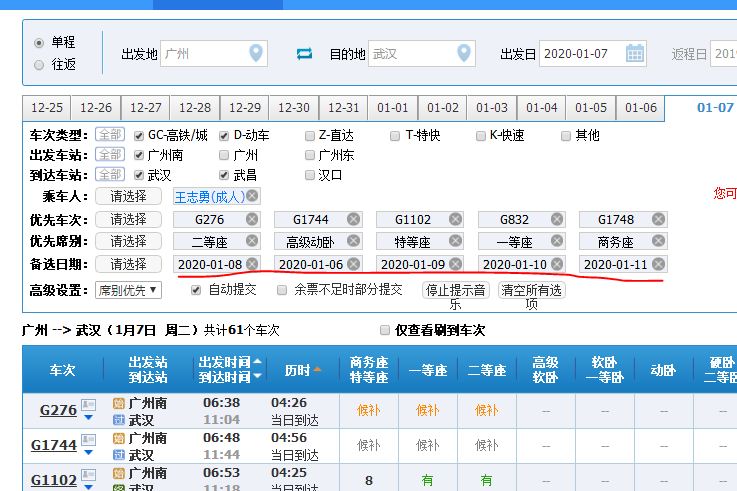
Task: Switch to 12-25 date tab
Action: pos(47,108)
